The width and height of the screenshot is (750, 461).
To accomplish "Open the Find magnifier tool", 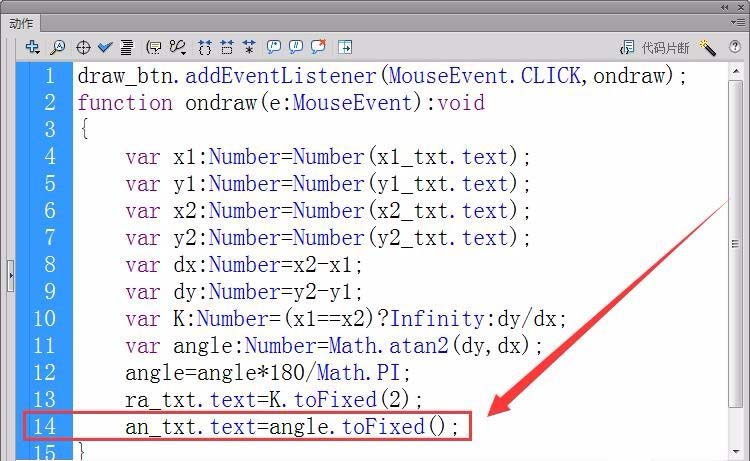I will [58, 47].
